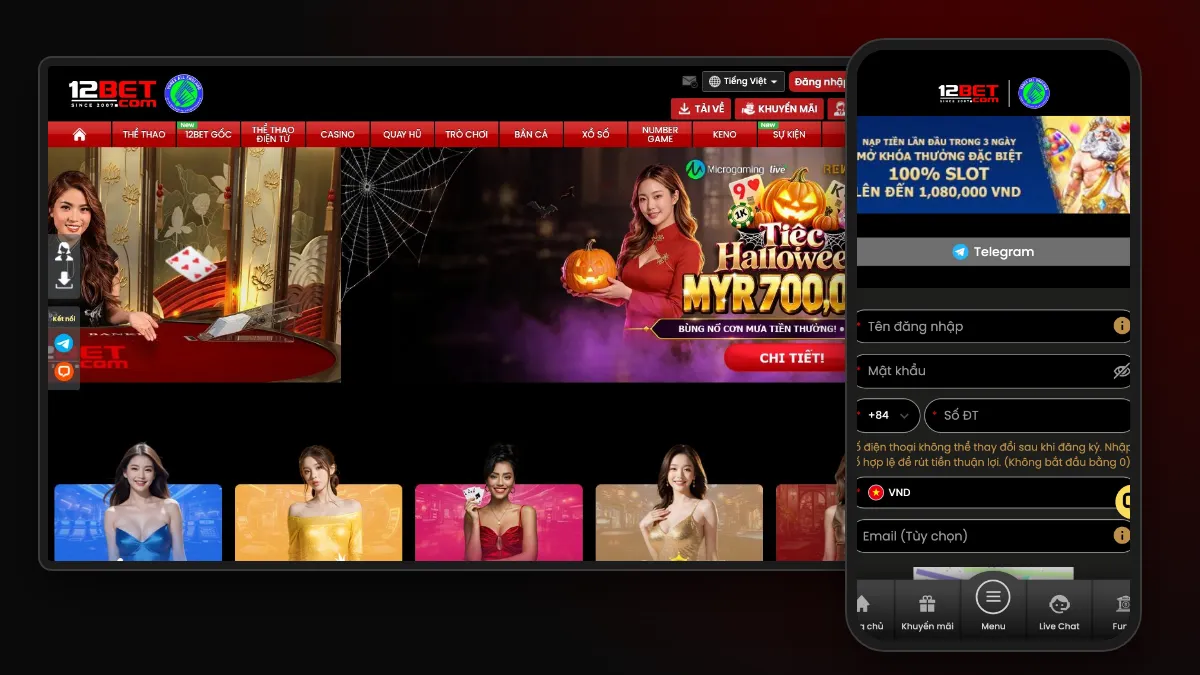Click the Kết nối label in left sidebar
This screenshot has width=1200, height=675.
pyautogui.click(x=64, y=318)
